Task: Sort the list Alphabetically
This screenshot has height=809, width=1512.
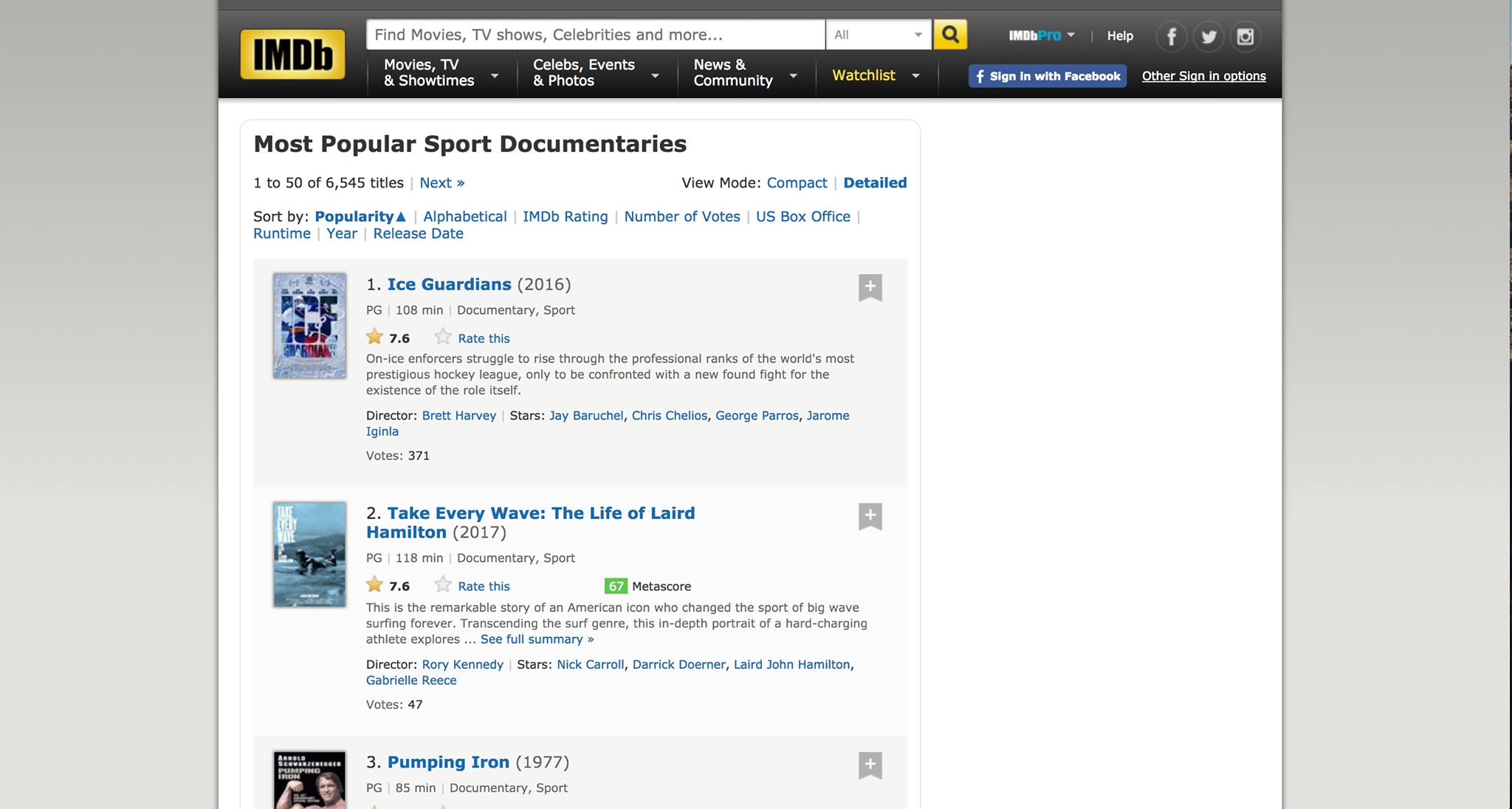Action: tap(465, 217)
